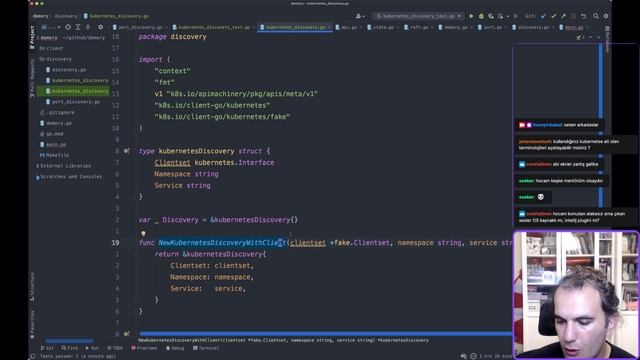Click demory breadcrumb in navigation bar
Image resolution: width=640 pixels, height=360 pixels.
point(41,16)
